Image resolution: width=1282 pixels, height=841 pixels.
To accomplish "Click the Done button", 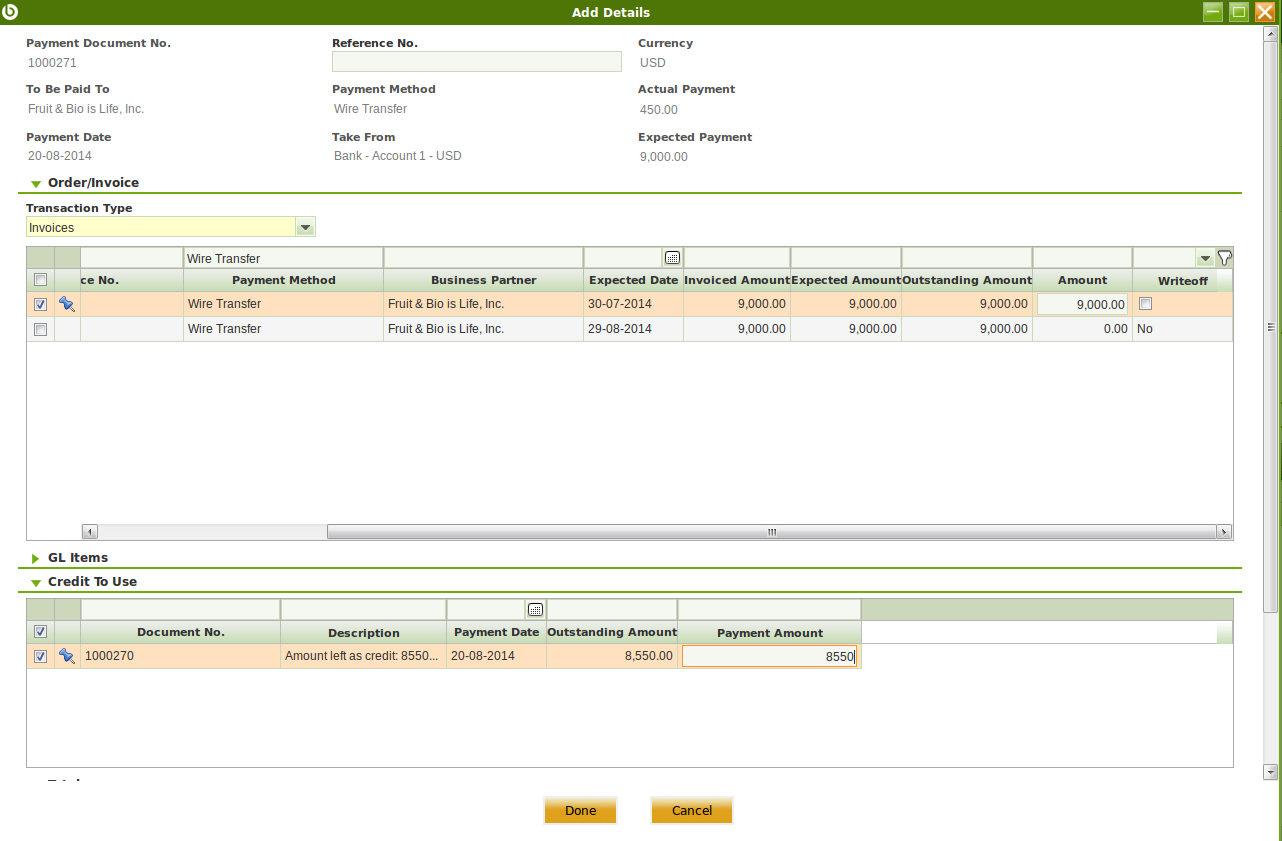I will tap(580, 810).
